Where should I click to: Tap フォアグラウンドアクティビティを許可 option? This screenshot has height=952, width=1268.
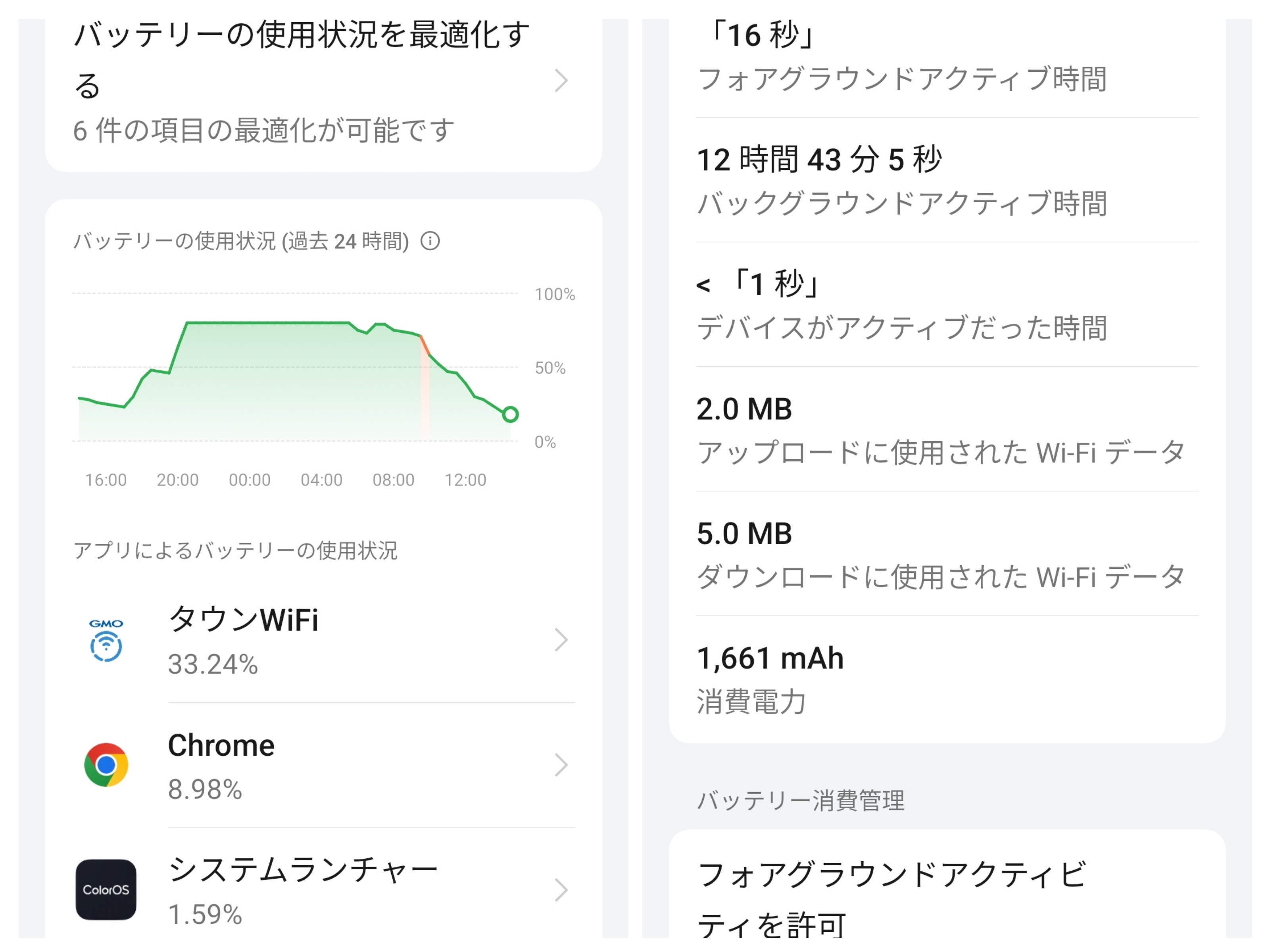891,899
